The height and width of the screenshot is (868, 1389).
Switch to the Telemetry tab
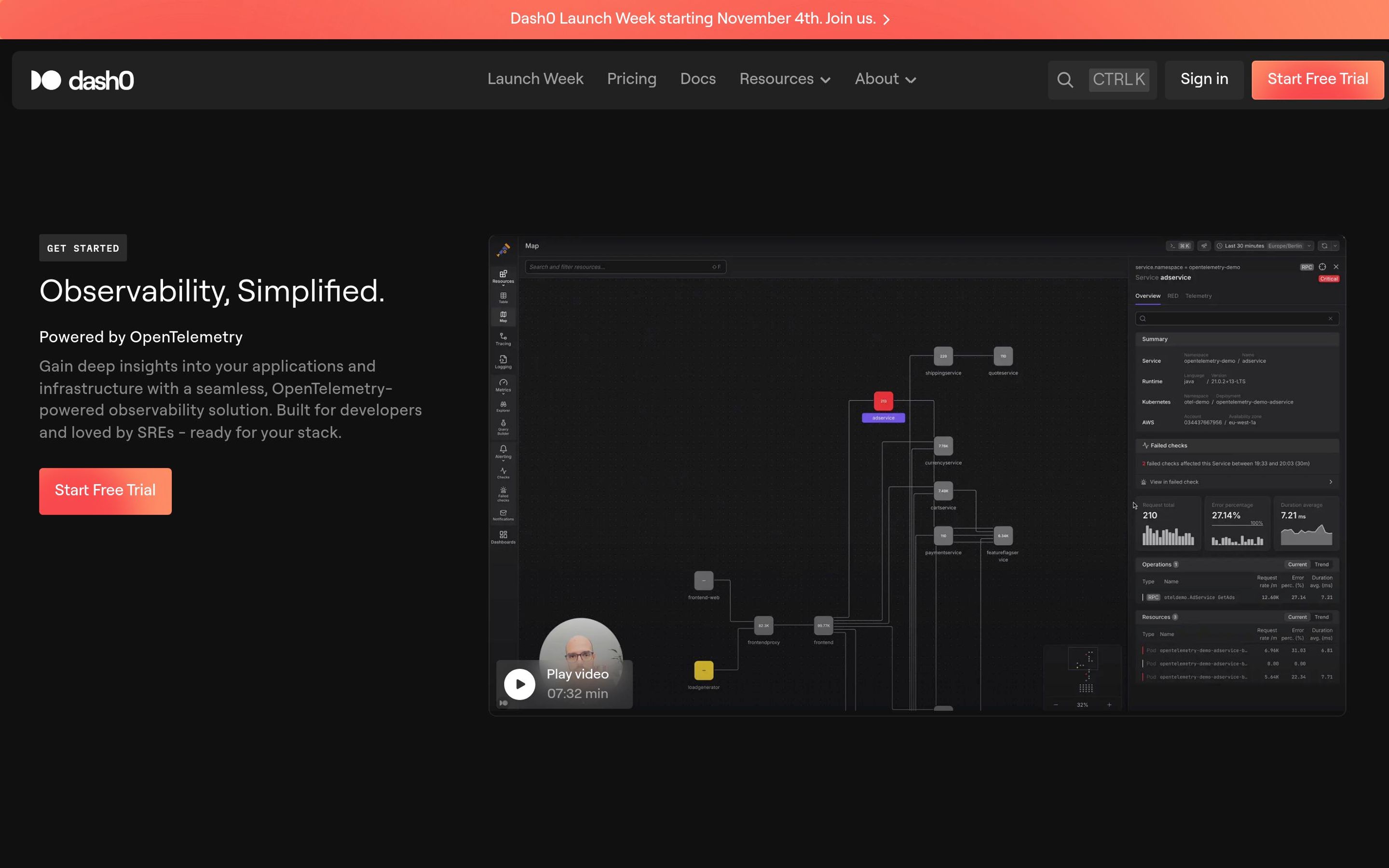(1198, 296)
